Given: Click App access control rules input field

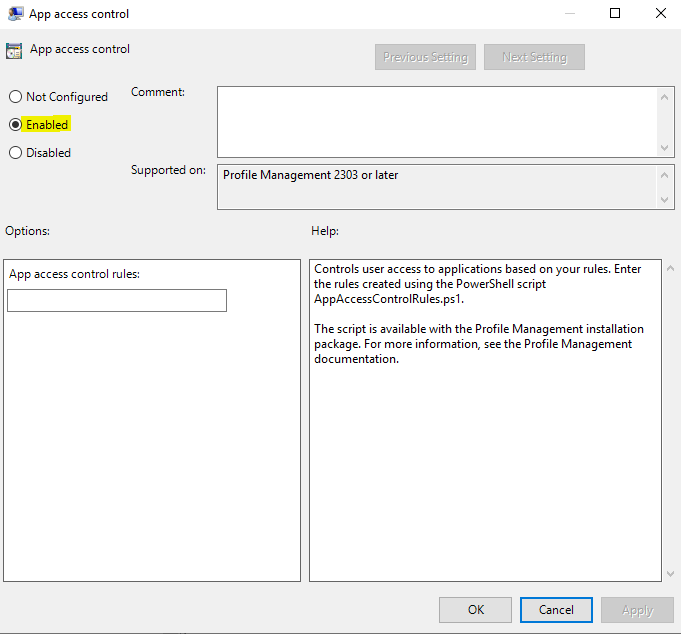Looking at the screenshot, I should click(x=117, y=300).
